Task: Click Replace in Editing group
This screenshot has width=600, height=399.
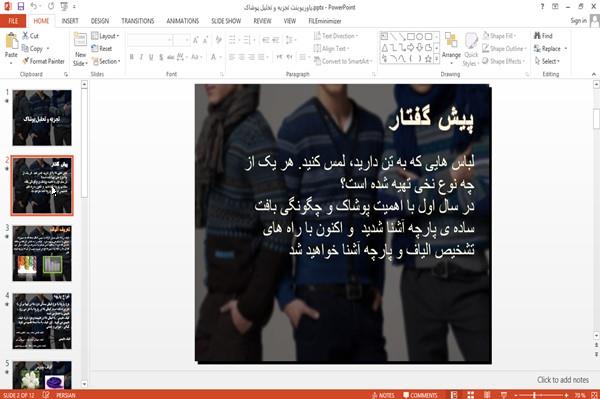Action: 547,49
